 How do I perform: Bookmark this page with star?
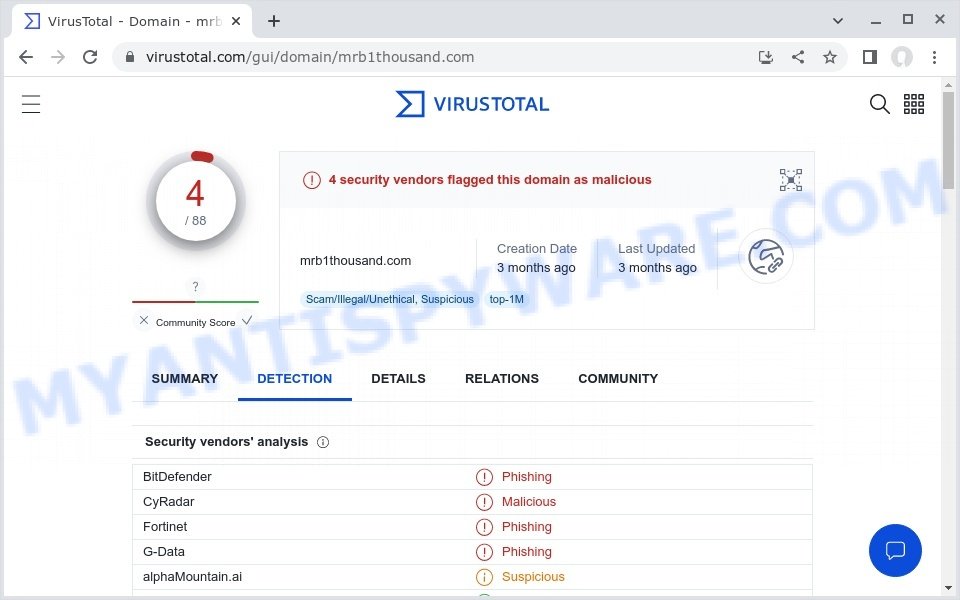830,57
